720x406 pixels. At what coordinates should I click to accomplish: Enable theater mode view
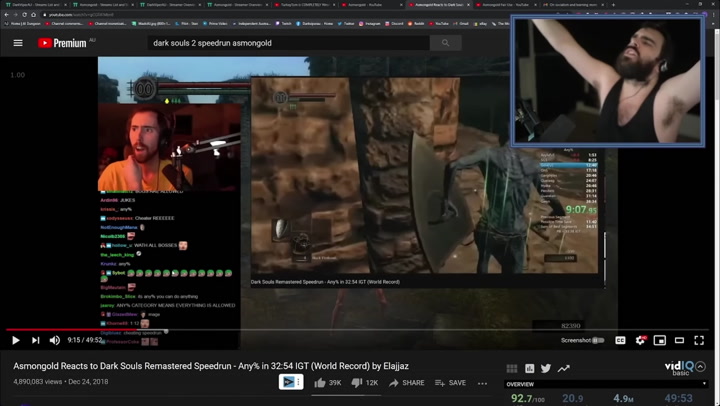point(679,340)
